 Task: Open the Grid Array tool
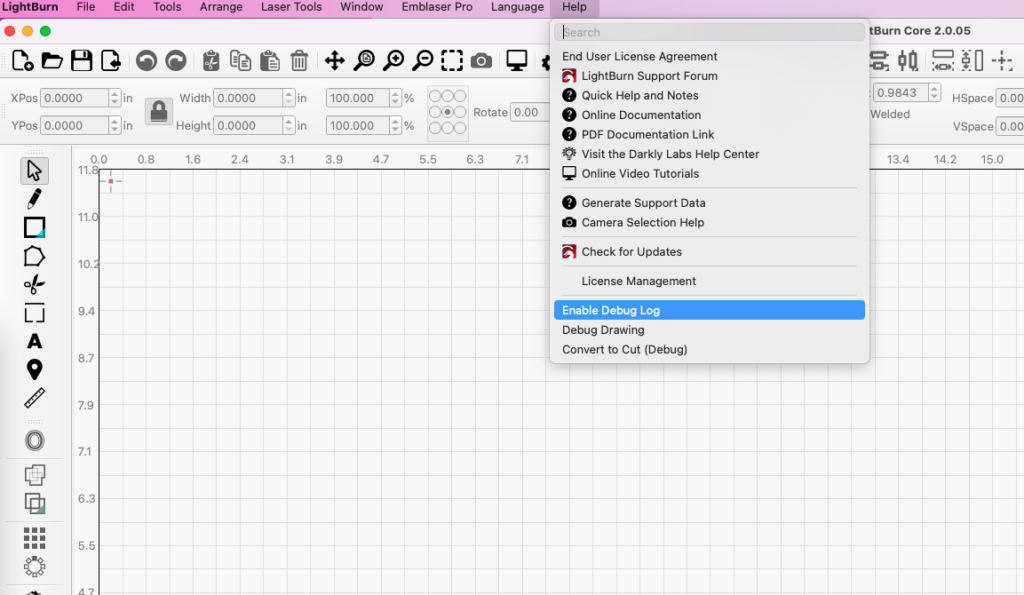(34, 538)
